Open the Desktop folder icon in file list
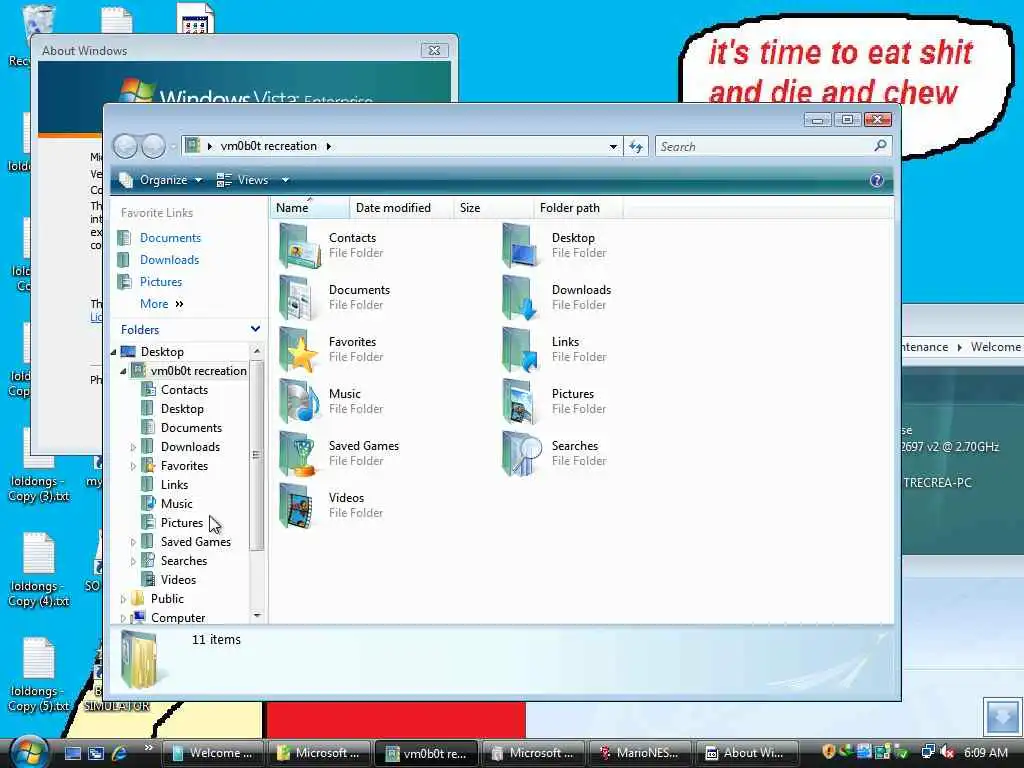This screenshot has height=768, width=1024. [x=522, y=246]
